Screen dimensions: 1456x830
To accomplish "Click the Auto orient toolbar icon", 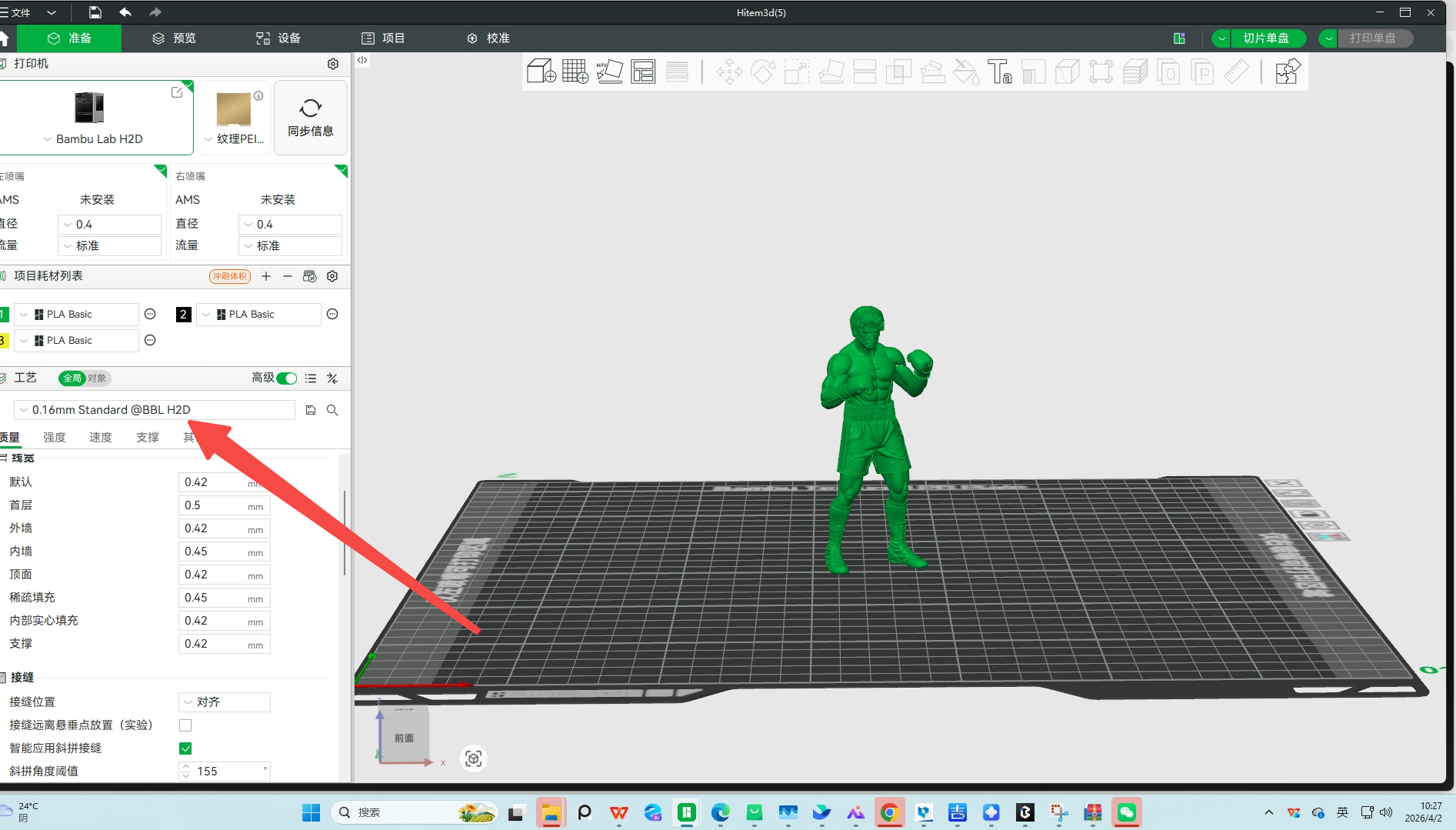I will tap(609, 72).
